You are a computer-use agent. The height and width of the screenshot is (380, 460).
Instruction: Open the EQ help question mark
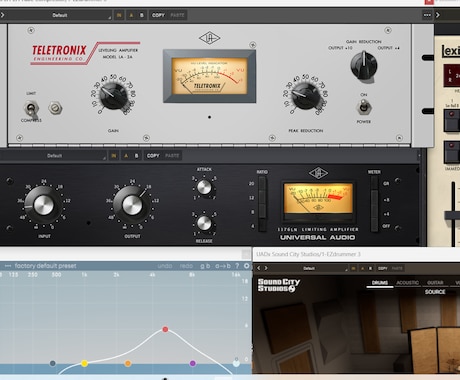237,266
